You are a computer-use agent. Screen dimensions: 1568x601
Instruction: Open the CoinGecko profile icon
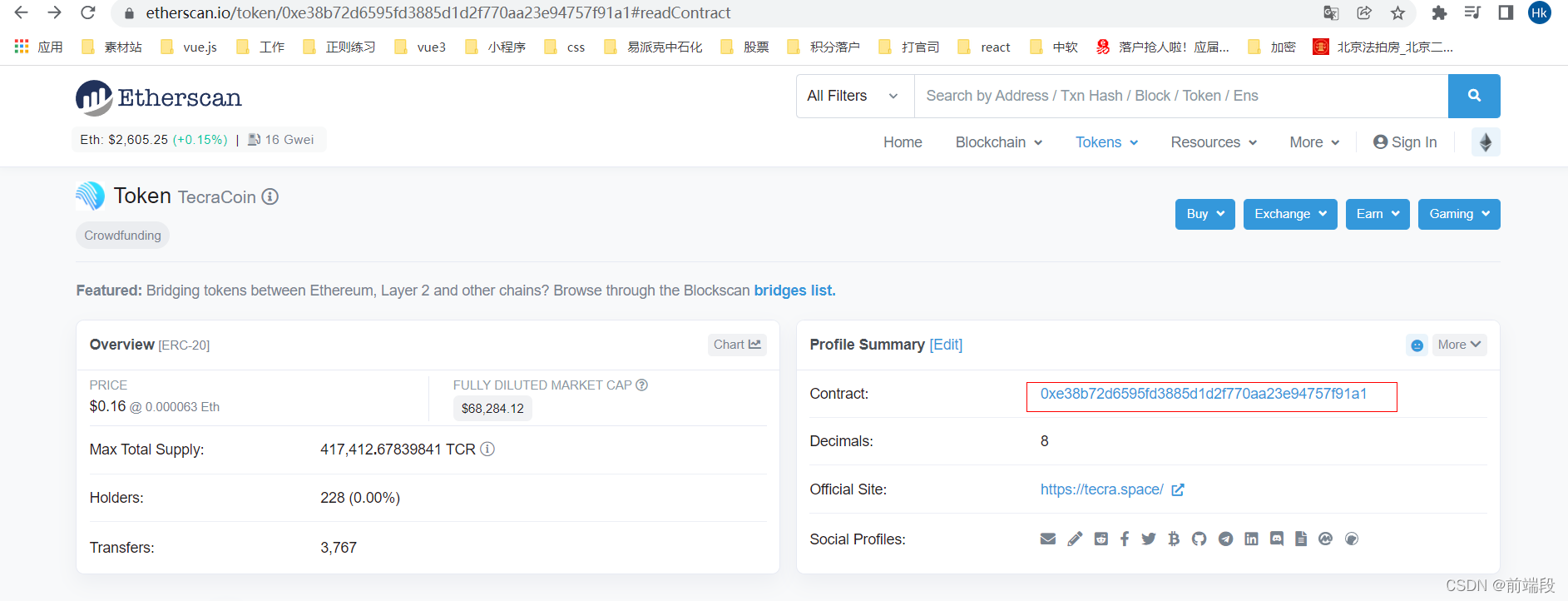[x=1352, y=539]
